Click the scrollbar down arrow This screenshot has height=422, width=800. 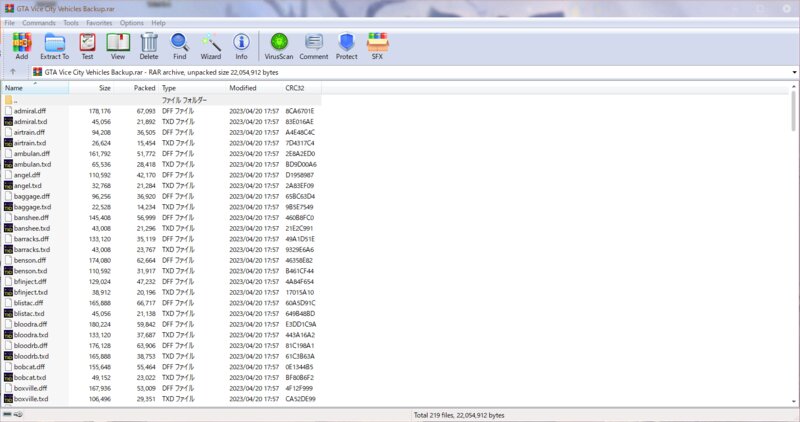click(794, 402)
